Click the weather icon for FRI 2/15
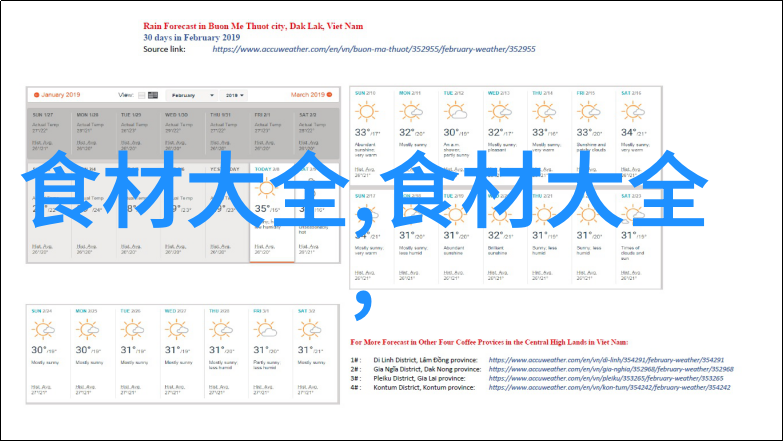Image resolution: width=784 pixels, height=442 pixels. pyautogui.click(x=589, y=112)
